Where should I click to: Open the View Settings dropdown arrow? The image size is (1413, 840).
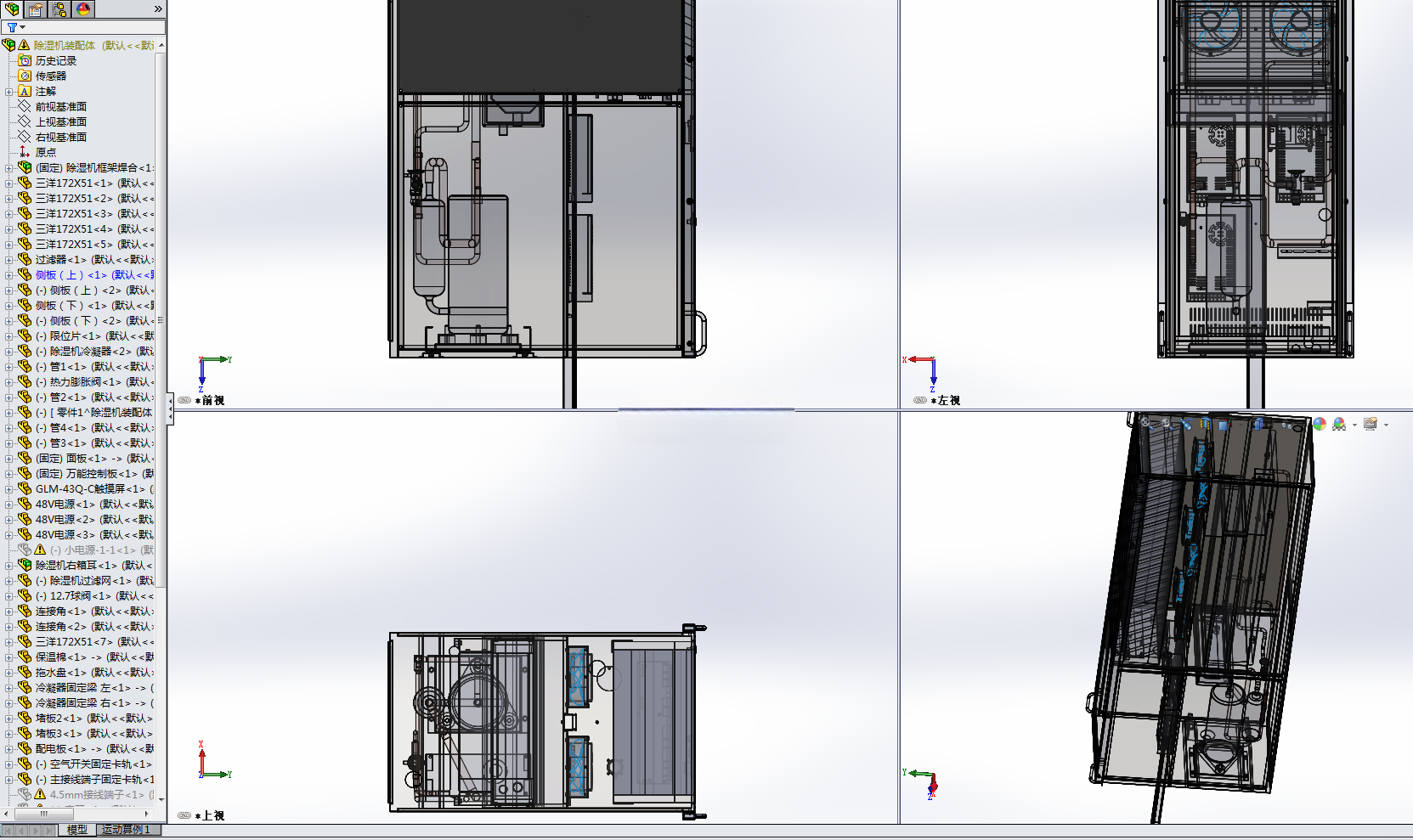[x=1386, y=425]
